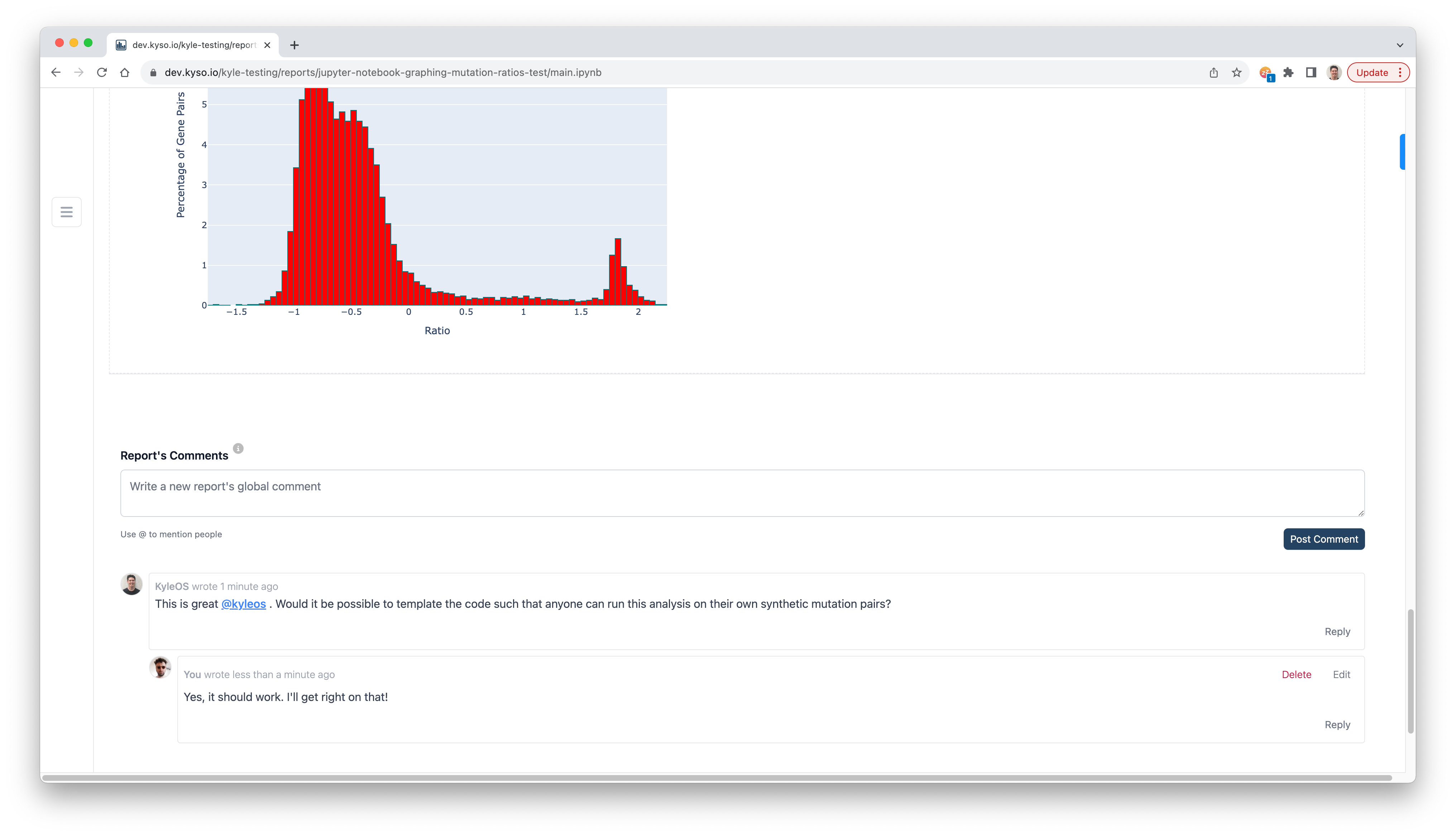Screen dimensions: 1456x836
Task: Click the 'Ratio' x-axis label
Action: (x=437, y=330)
